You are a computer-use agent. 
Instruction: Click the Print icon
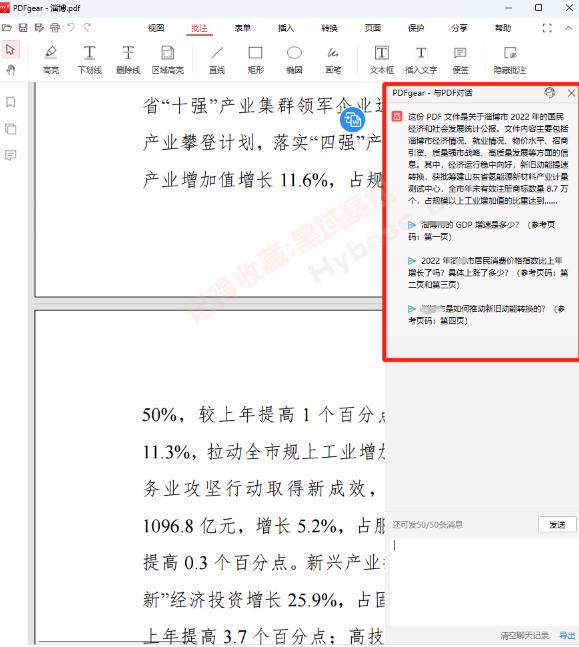click(x=55, y=28)
